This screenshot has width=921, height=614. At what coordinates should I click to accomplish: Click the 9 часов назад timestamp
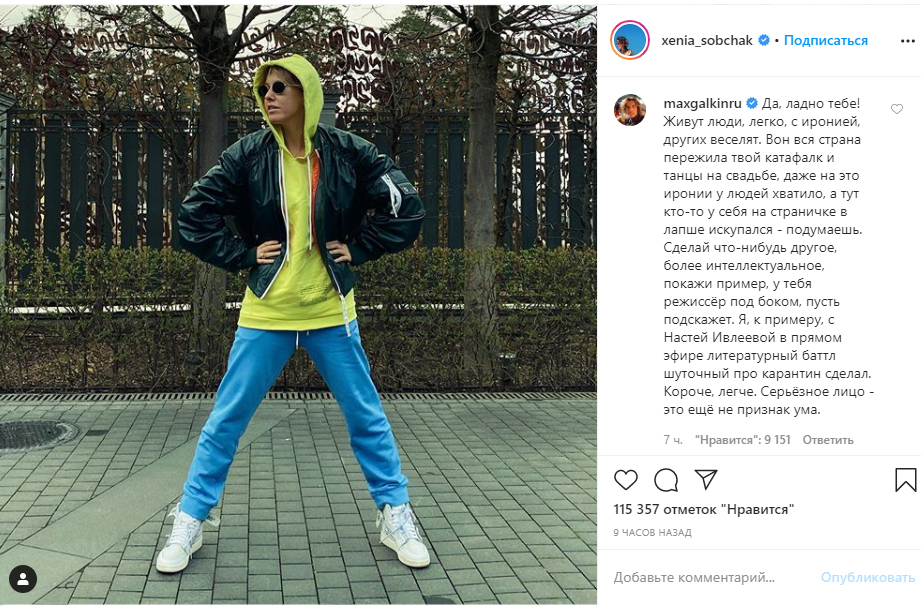point(653,533)
